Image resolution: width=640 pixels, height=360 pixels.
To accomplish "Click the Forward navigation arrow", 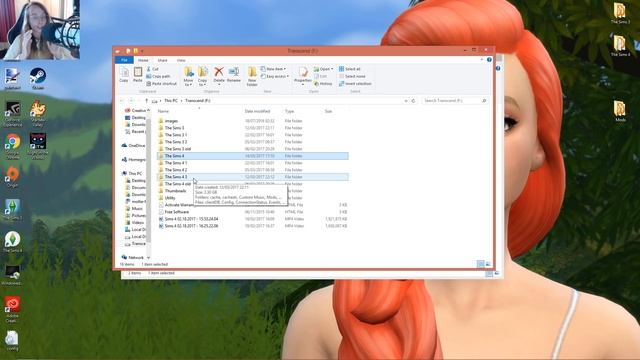I will [x=131, y=100].
